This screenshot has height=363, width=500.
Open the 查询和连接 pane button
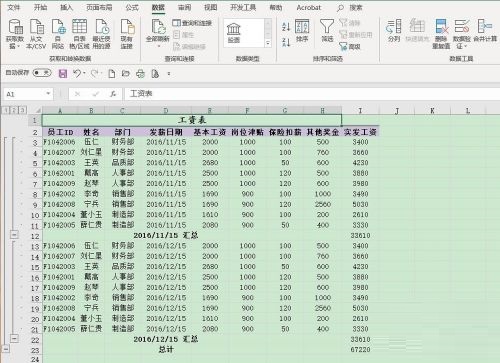192,23
